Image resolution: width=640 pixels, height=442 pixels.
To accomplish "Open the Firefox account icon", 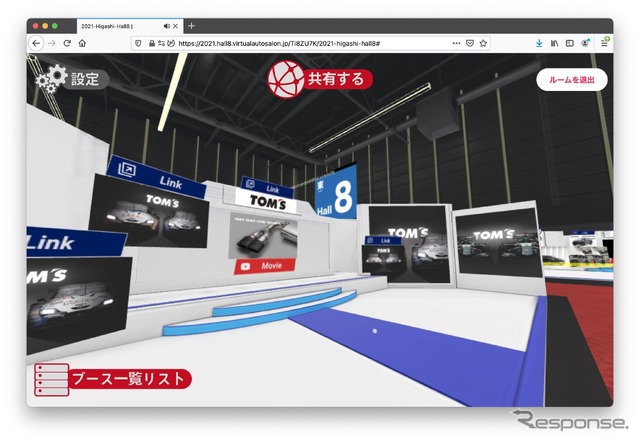I will 585,43.
